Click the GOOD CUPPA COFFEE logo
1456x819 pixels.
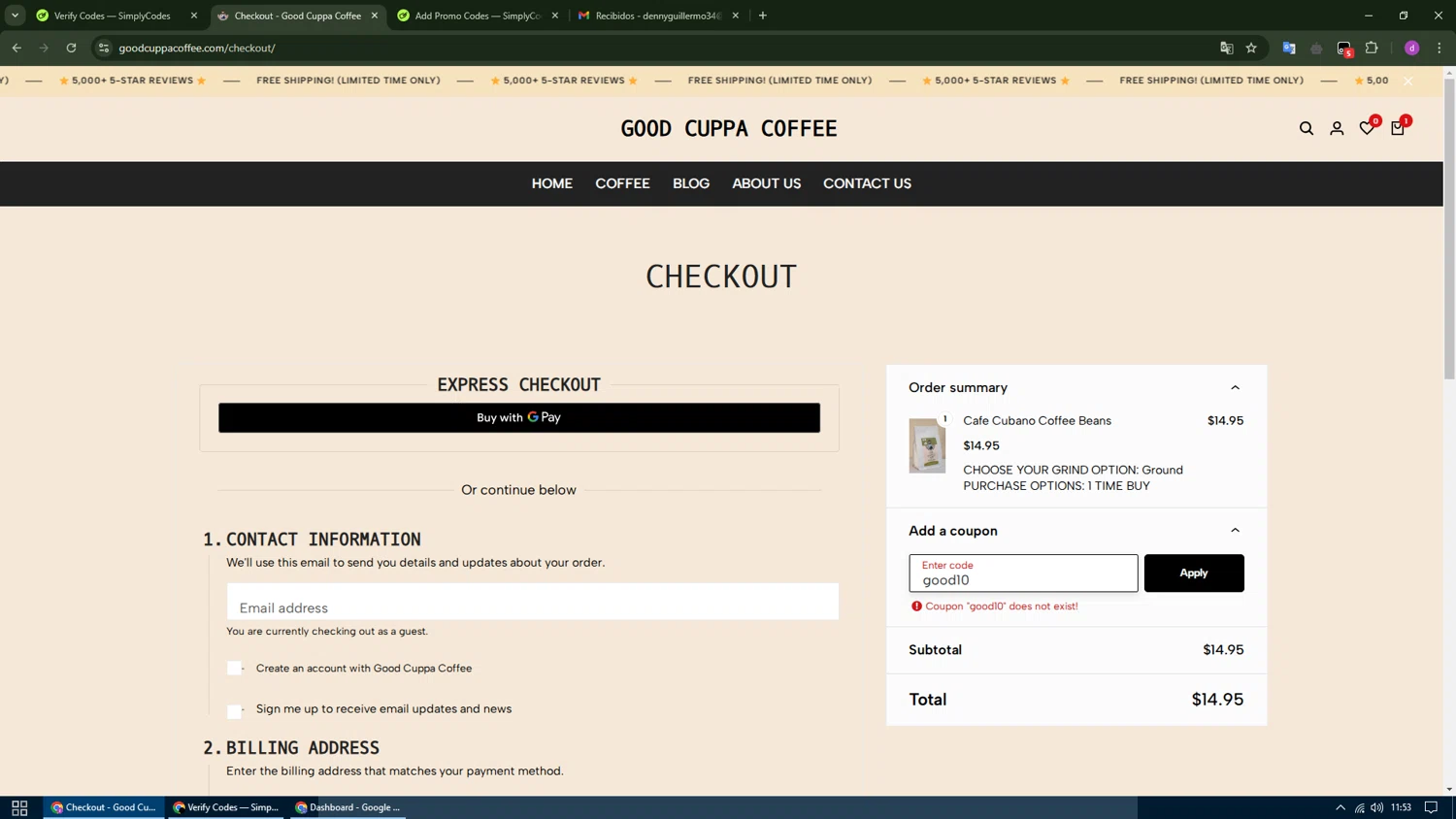729,128
